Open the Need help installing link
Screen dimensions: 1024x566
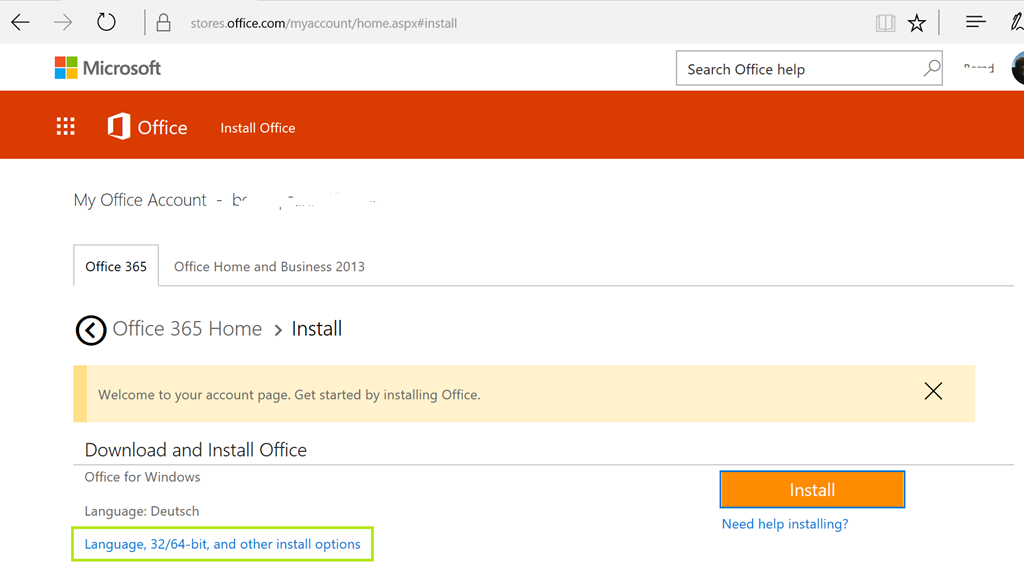click(x=785, y=524)
